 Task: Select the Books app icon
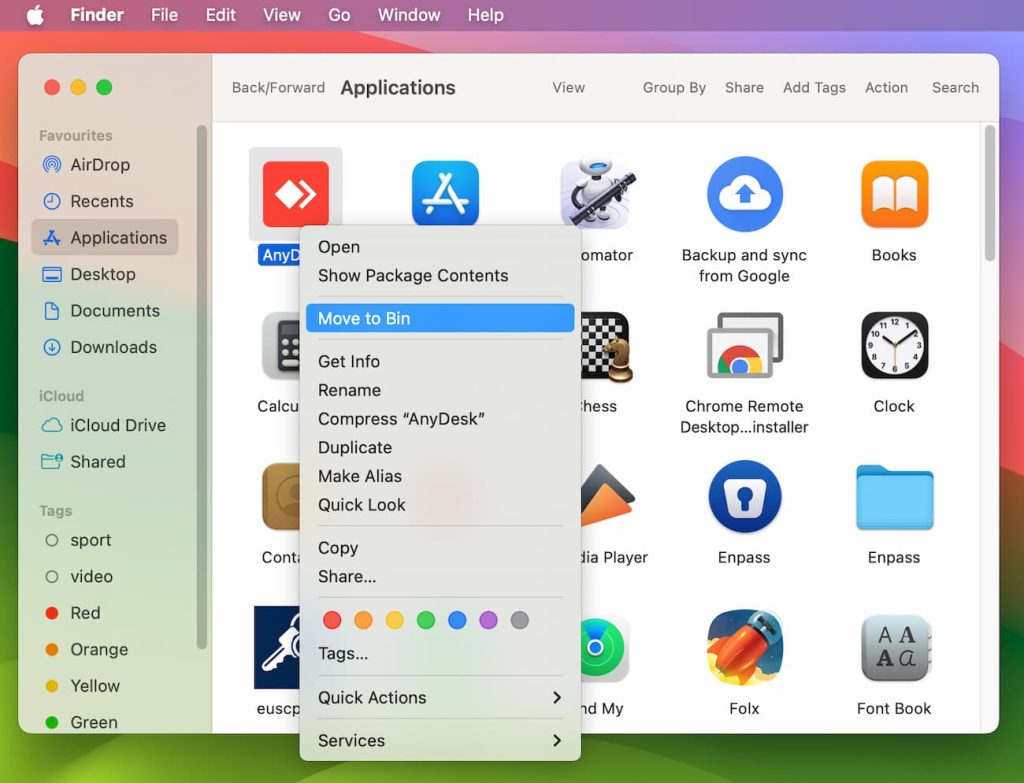point(893,193)
